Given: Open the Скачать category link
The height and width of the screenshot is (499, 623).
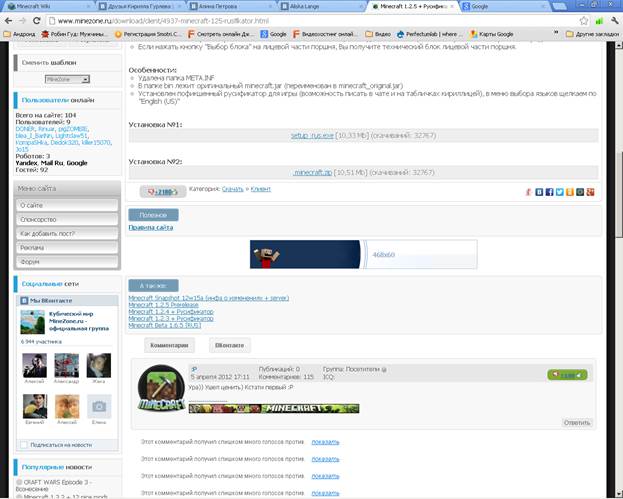Looking at the screenshot, I should [232, 189].
